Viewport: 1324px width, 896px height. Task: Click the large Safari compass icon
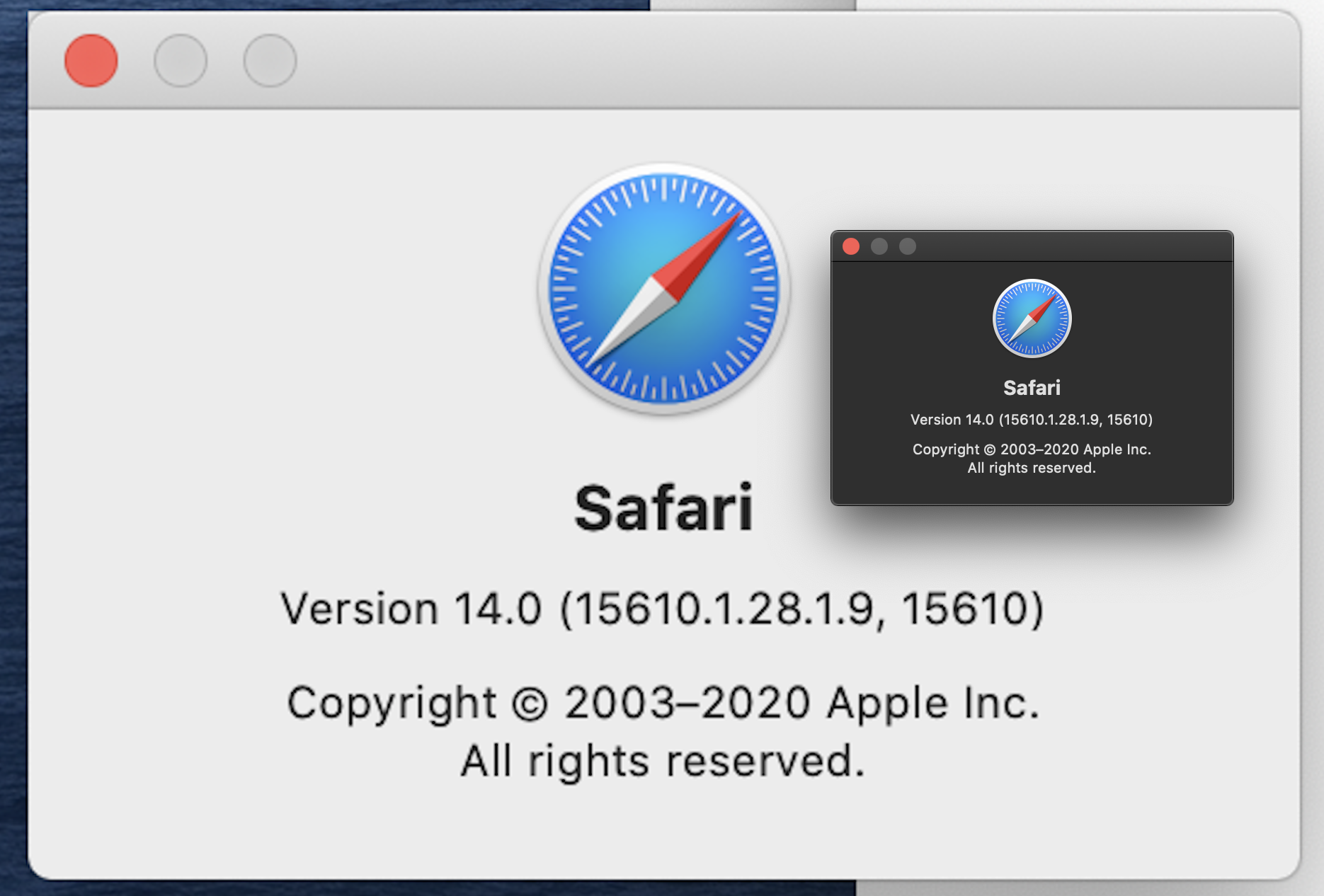(664, 289)
